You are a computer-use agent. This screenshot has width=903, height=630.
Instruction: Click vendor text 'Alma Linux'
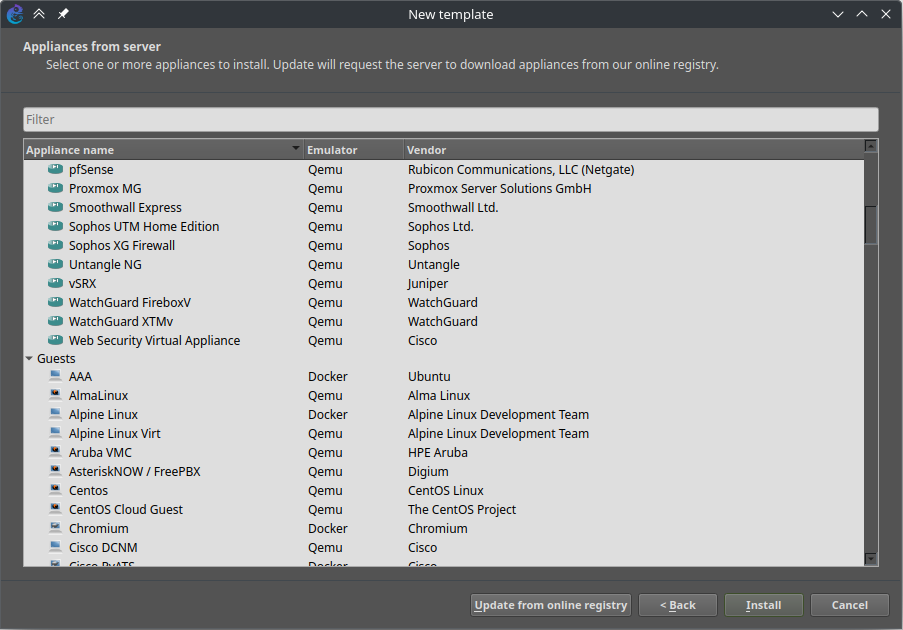pos(439,395)
